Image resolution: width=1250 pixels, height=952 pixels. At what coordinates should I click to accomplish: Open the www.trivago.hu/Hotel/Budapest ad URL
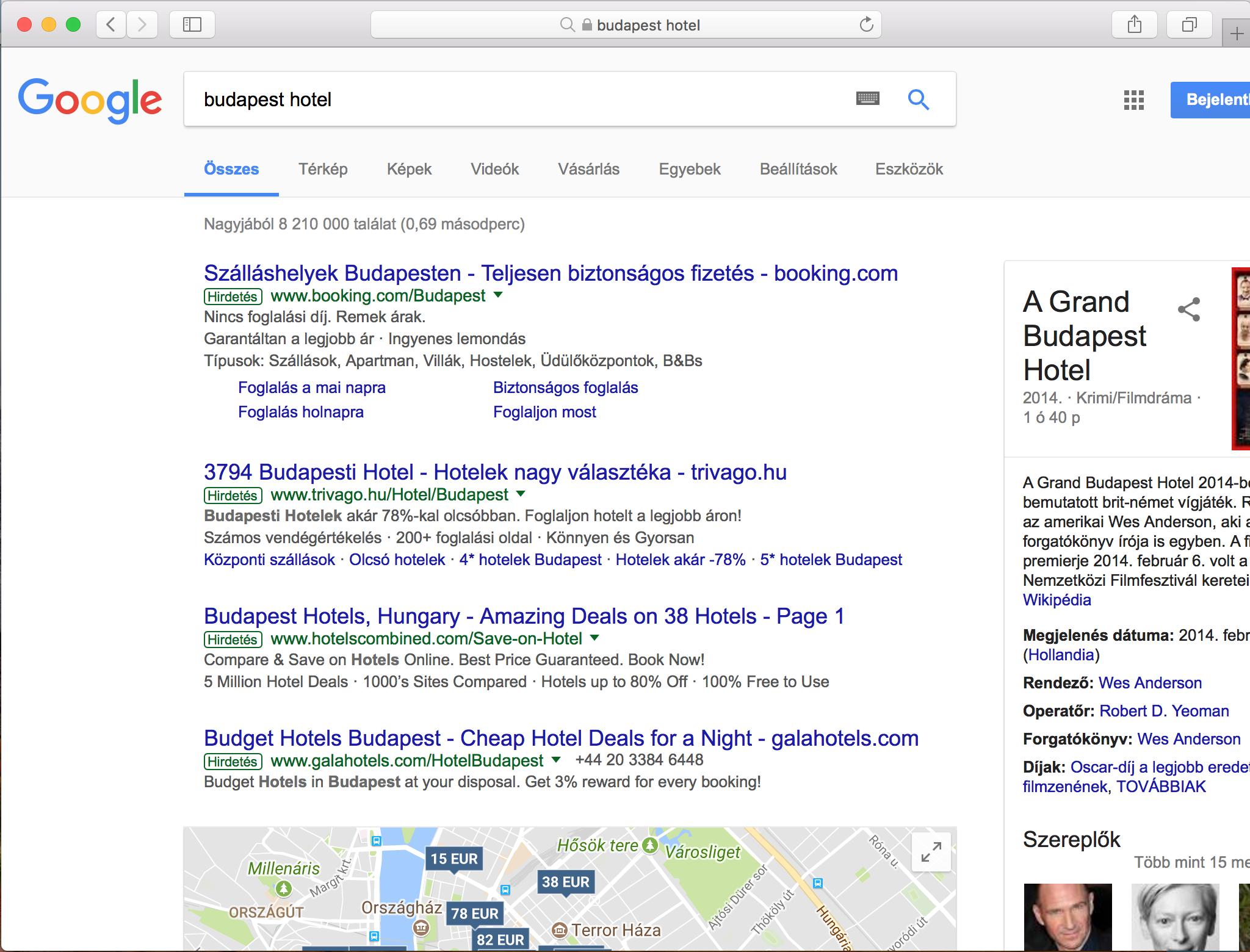pyautogui.click(x=389, y=494)
